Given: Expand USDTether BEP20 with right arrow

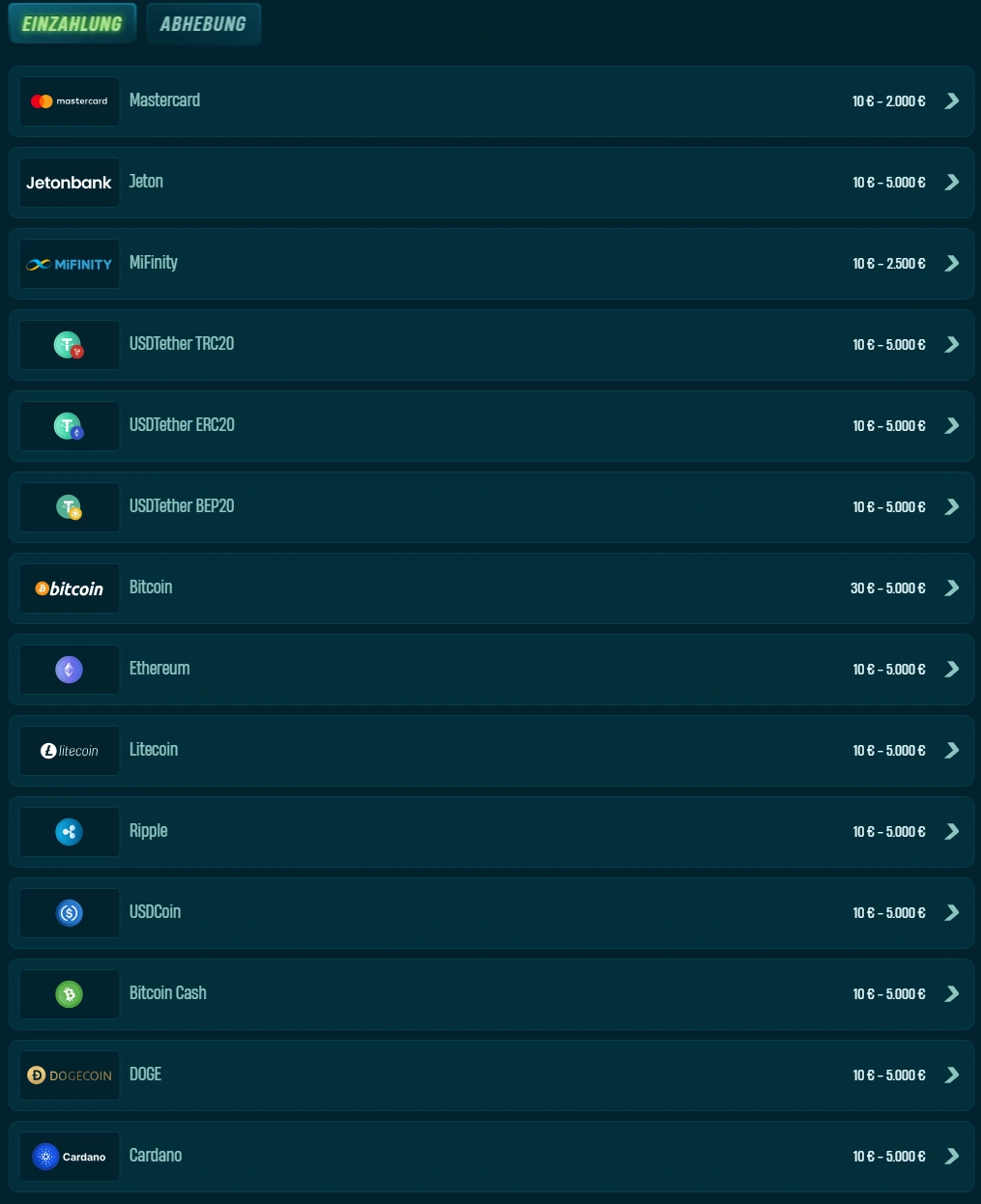Looking at the screenshot, I should click(x=952, y=507).
